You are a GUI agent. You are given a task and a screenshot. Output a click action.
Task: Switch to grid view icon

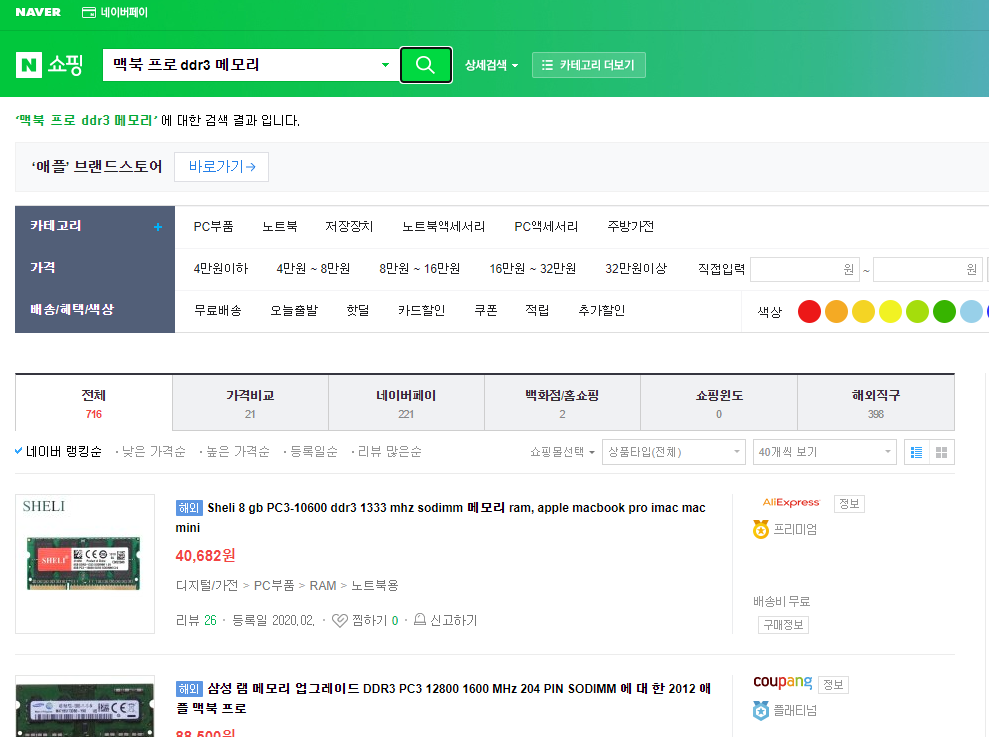coord(942,452)
